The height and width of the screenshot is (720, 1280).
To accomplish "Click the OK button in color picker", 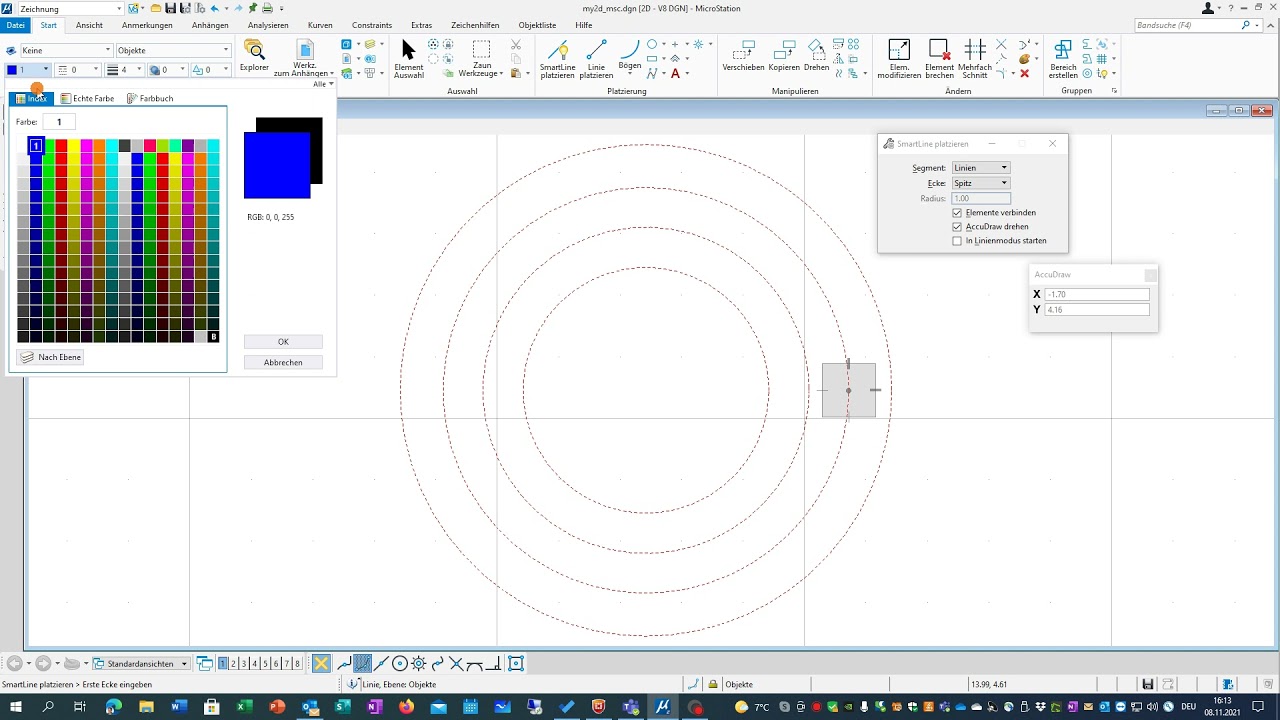I will [283, 342].
